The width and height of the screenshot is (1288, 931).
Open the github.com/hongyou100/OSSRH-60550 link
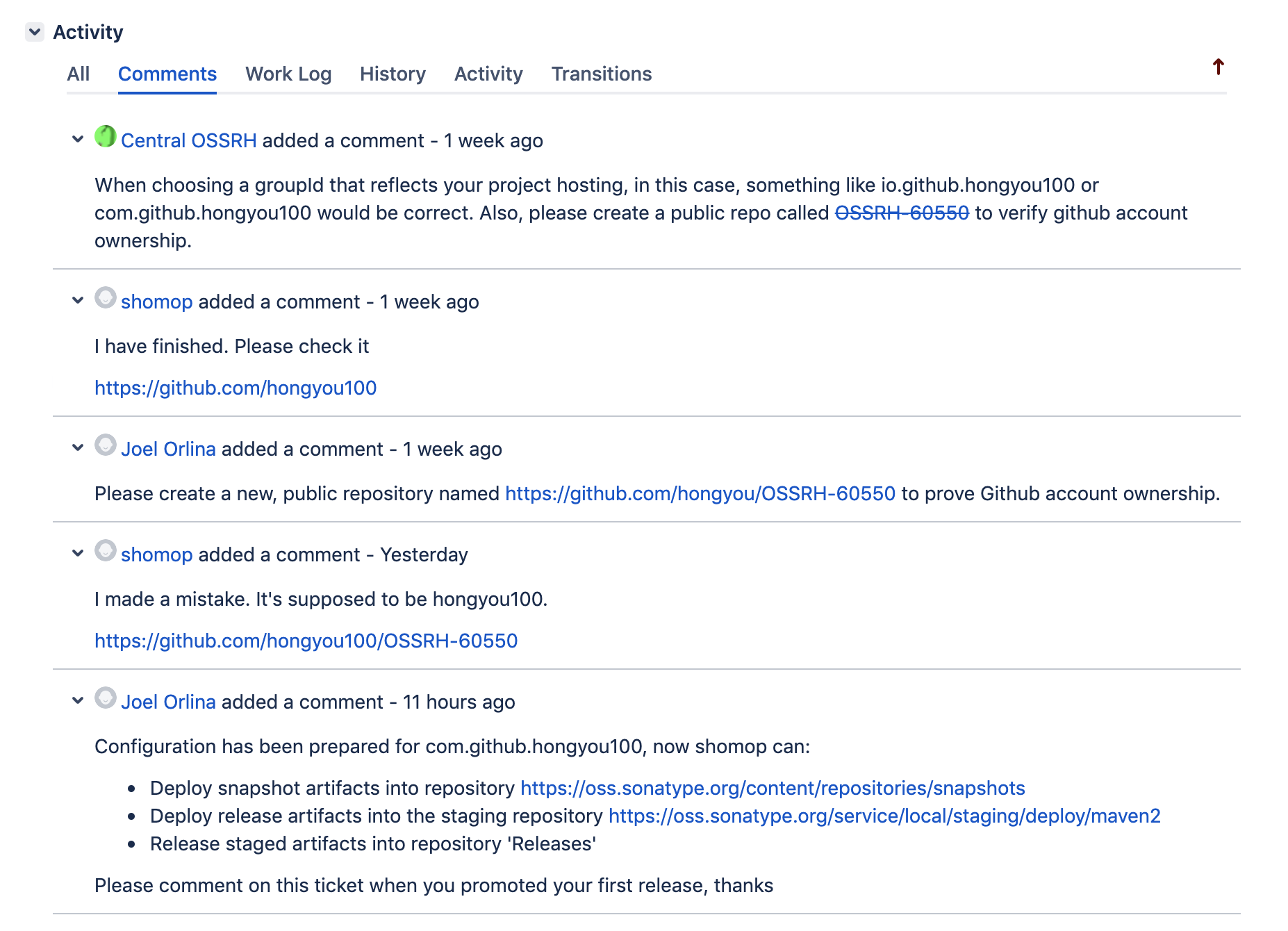pos(306,641)
